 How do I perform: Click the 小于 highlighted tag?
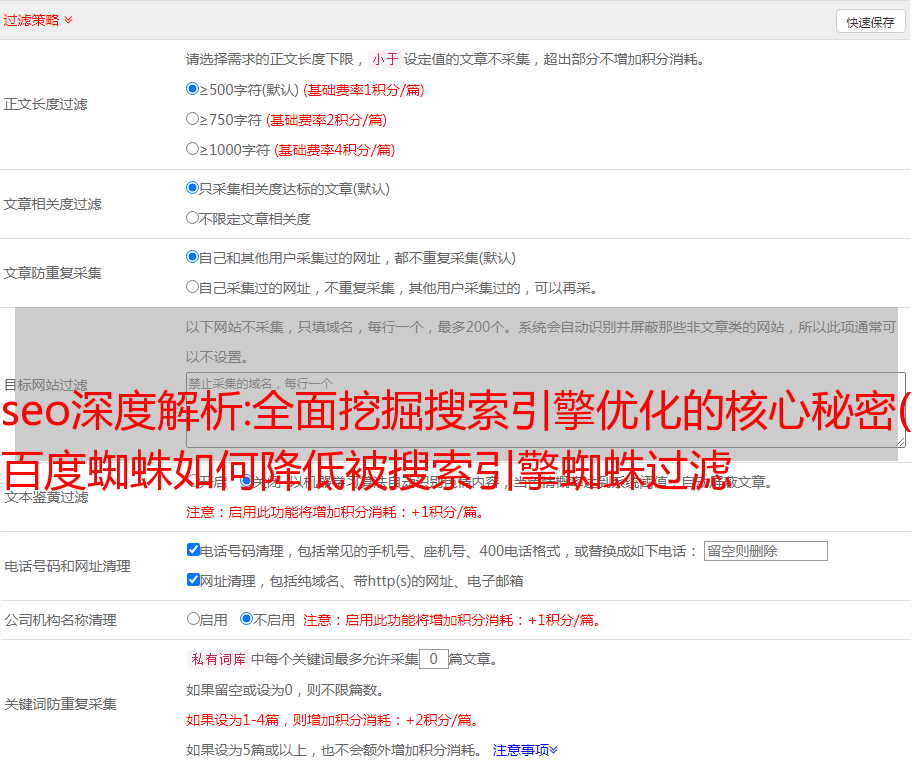[x=385, y=59]
